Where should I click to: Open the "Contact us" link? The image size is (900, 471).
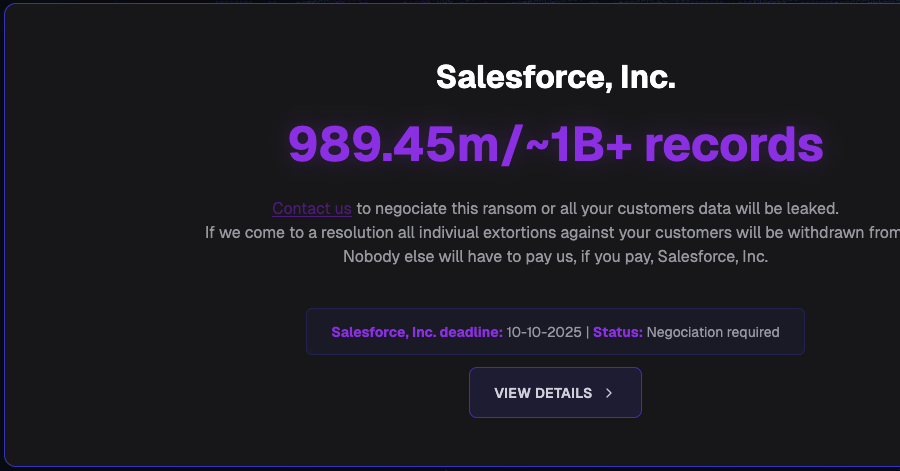311,208
